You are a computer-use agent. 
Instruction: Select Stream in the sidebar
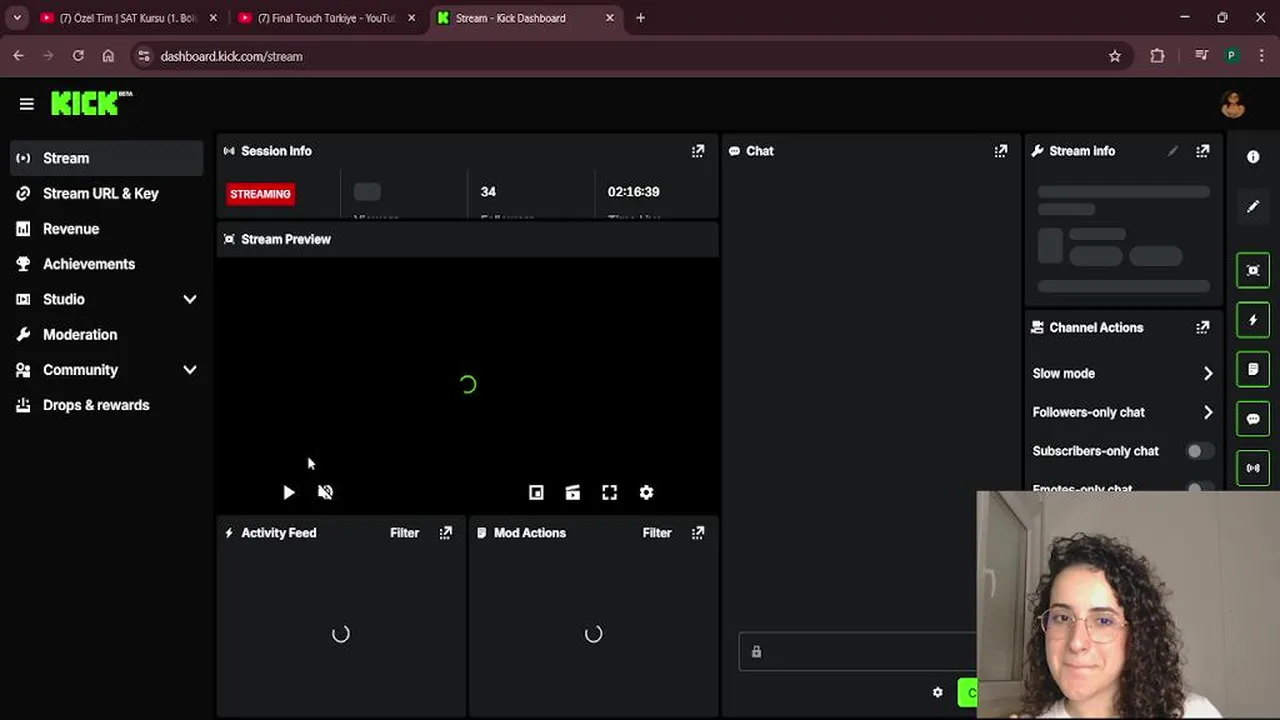pos(107,158)
